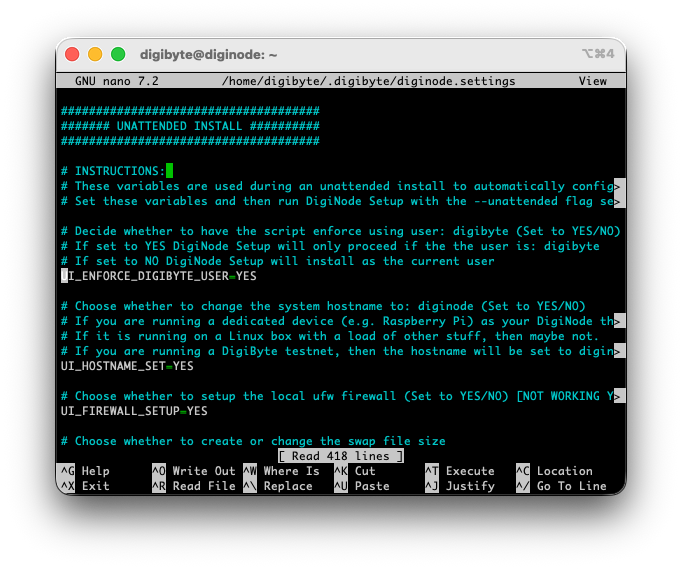Click the yellow minimize window button
Image resolution: width=682 pixels, height=569 pixels.
(95, 54)
